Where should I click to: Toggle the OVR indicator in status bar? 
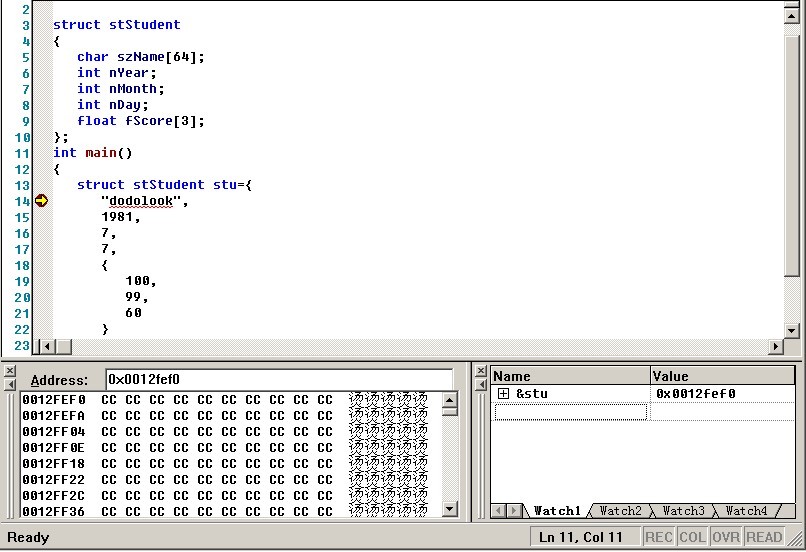click(725, 537)
